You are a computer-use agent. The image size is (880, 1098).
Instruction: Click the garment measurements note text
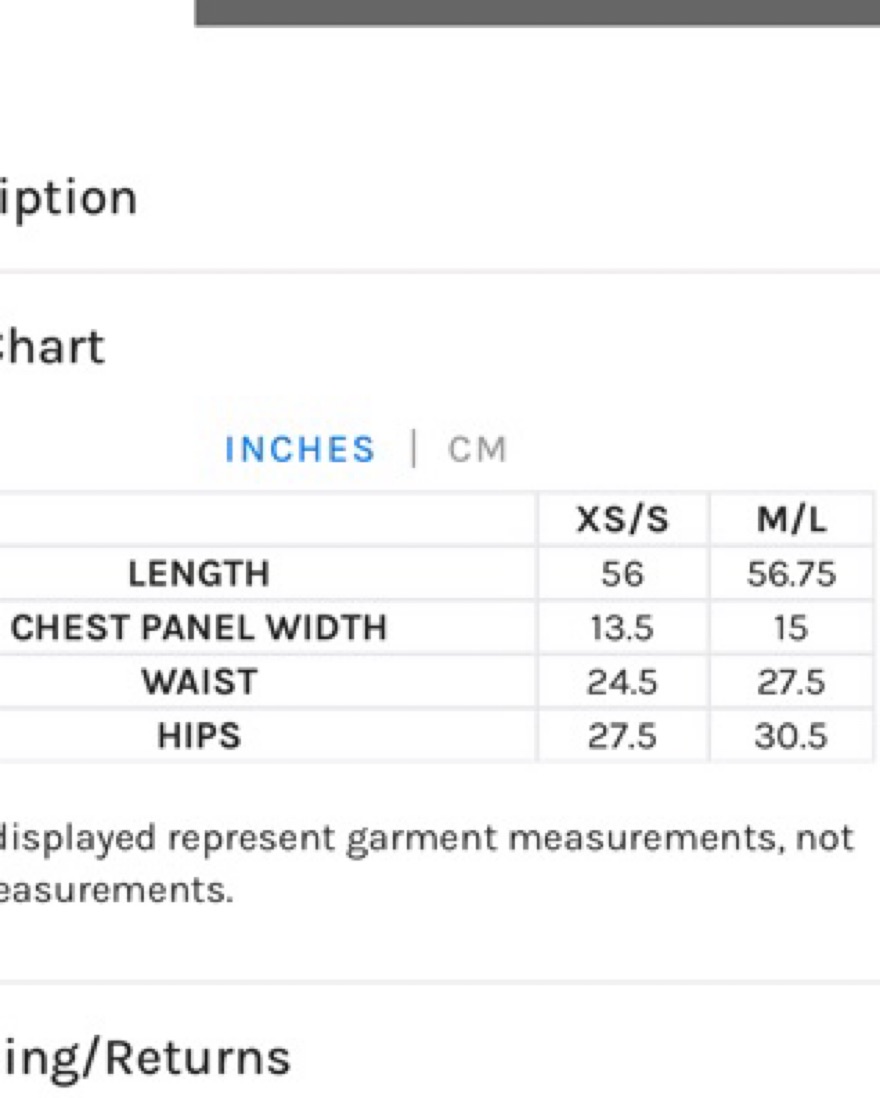tap(427, 864)
